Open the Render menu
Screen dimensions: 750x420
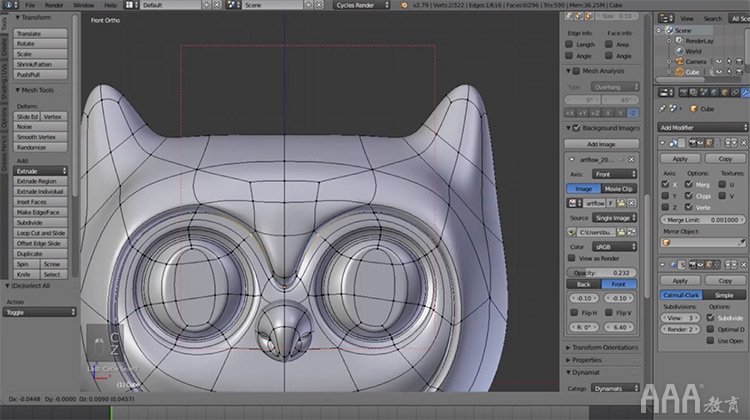click(x=54, y=5)
